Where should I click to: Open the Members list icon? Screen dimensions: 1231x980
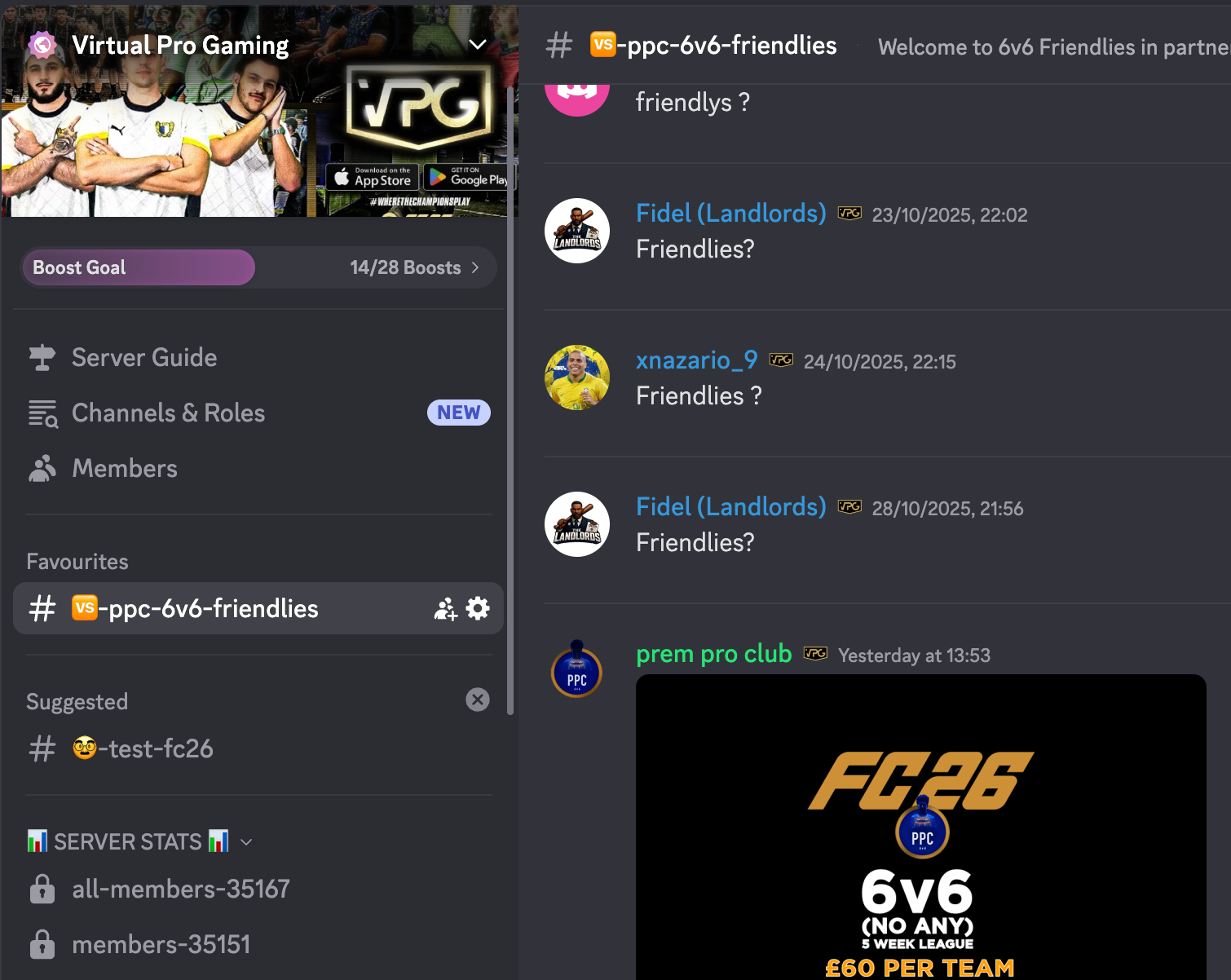(x=42, y=469)
